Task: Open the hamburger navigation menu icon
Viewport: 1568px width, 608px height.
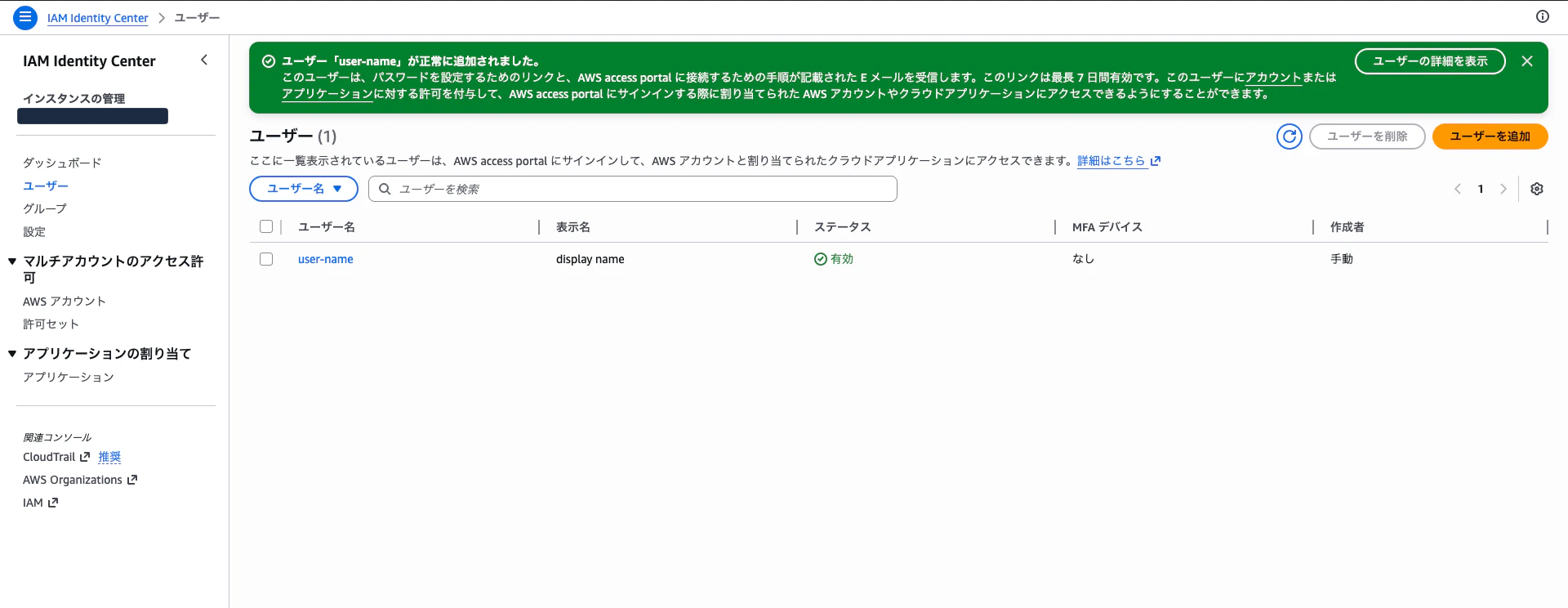Action: tap(25, 17)
